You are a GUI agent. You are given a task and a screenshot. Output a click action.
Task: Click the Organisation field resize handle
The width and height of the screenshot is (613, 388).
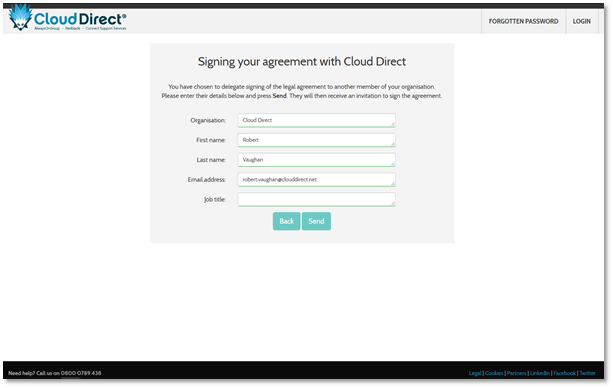[x=393, y=124]
